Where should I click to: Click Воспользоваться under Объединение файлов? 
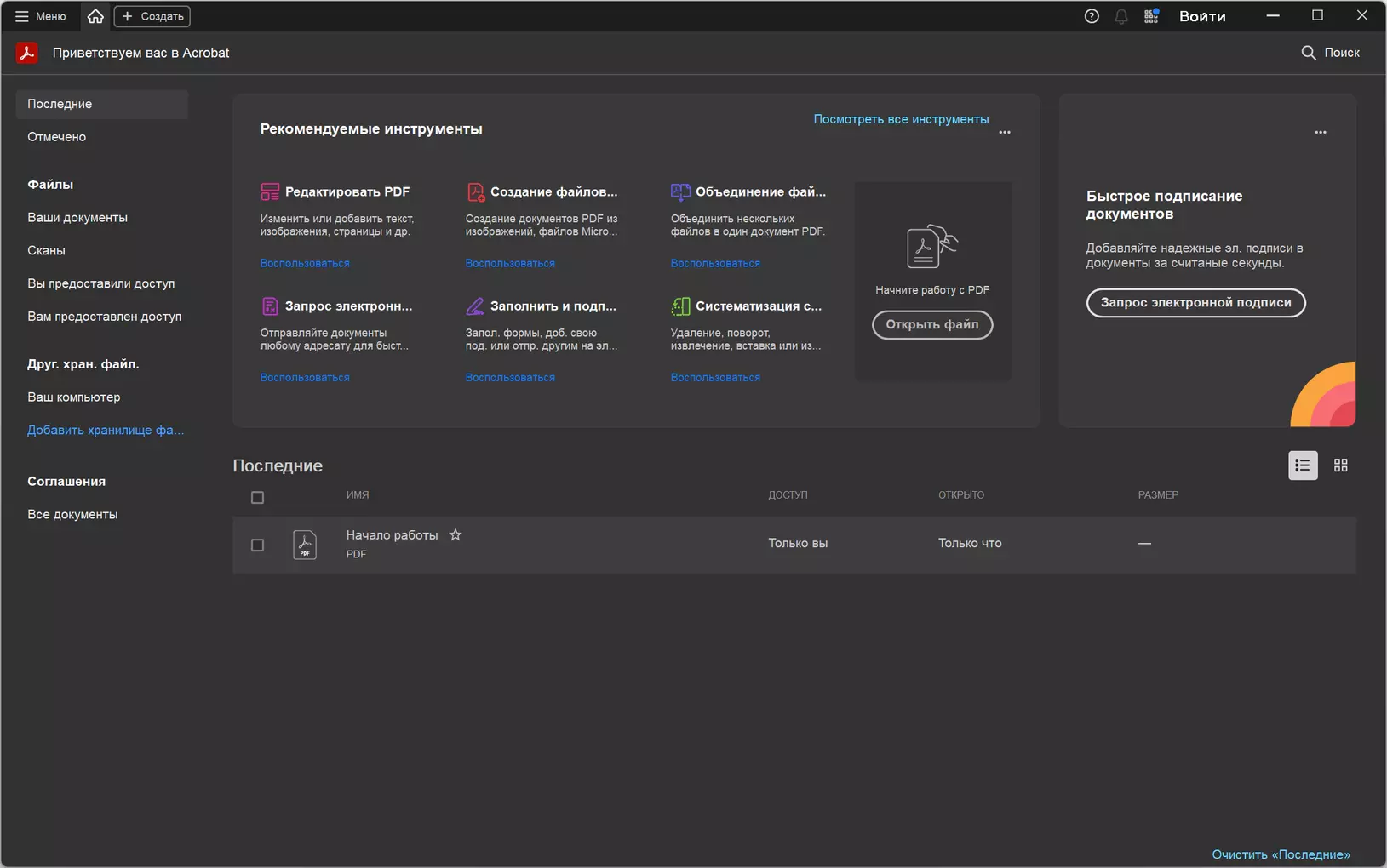tap(715, 264)
